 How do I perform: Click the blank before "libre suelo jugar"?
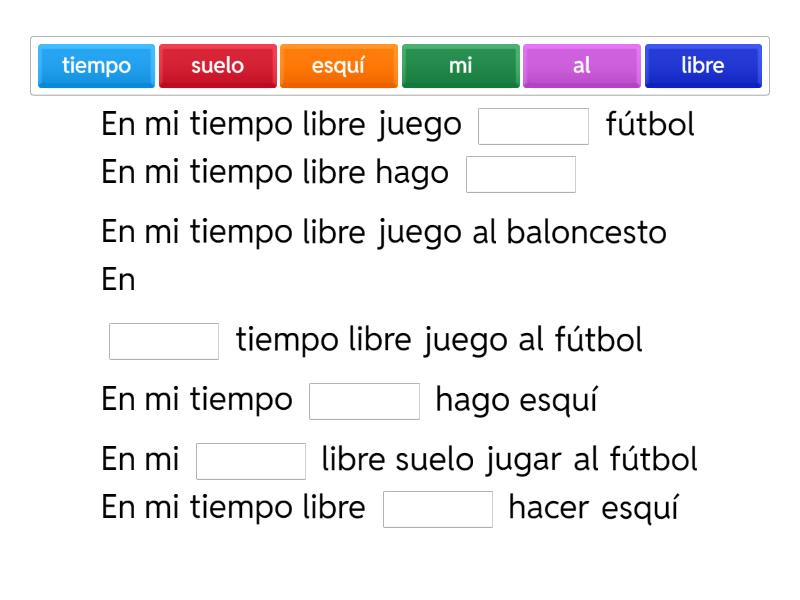251,461
